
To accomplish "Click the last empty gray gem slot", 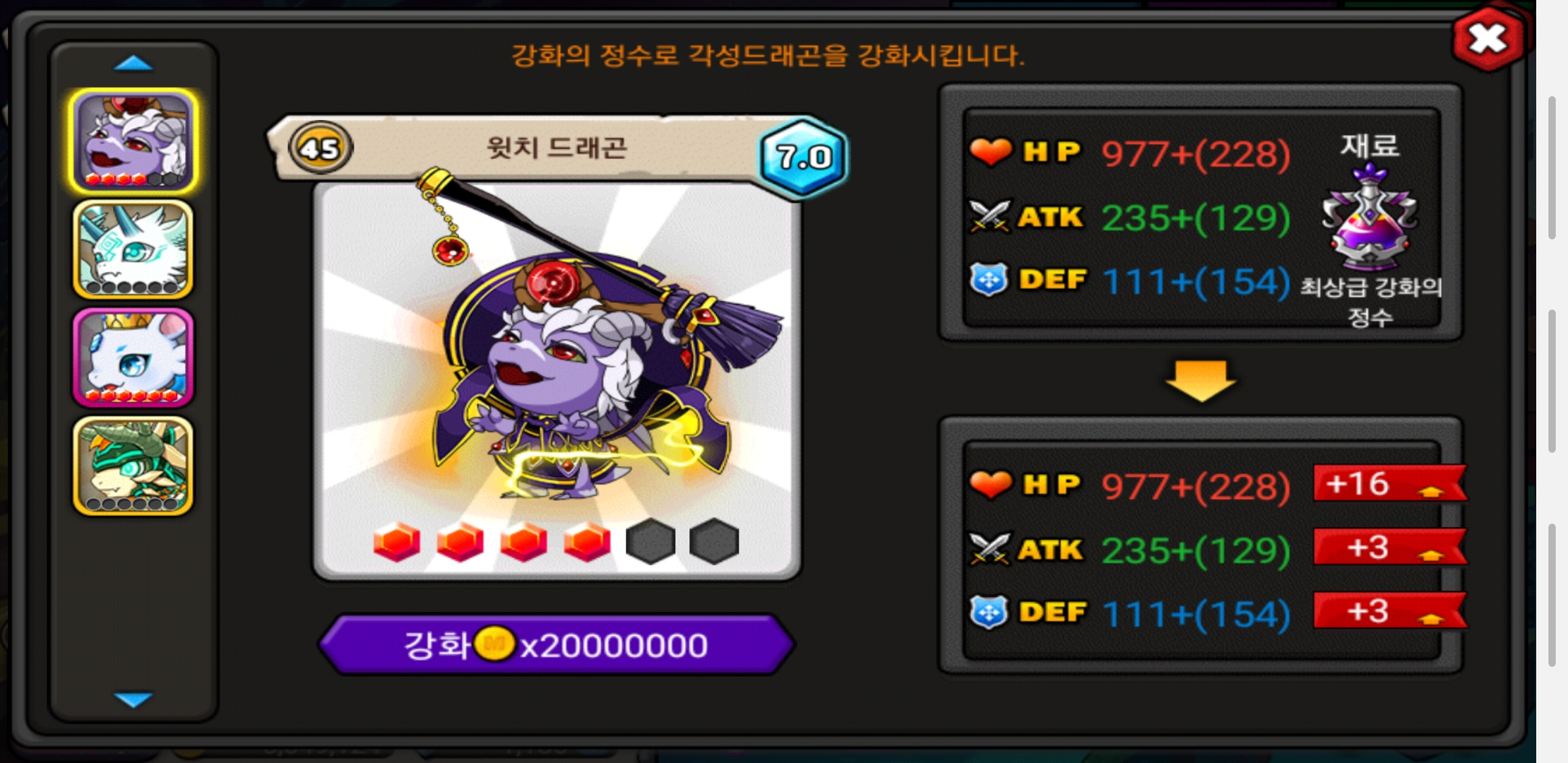I will point(714,542).
